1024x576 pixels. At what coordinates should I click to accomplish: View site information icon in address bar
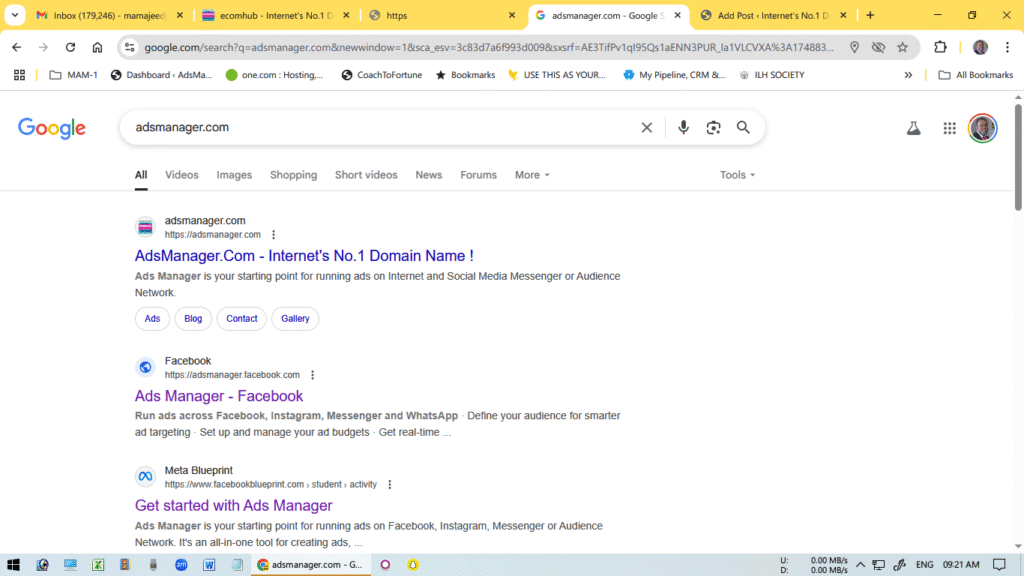click(129, 47)
